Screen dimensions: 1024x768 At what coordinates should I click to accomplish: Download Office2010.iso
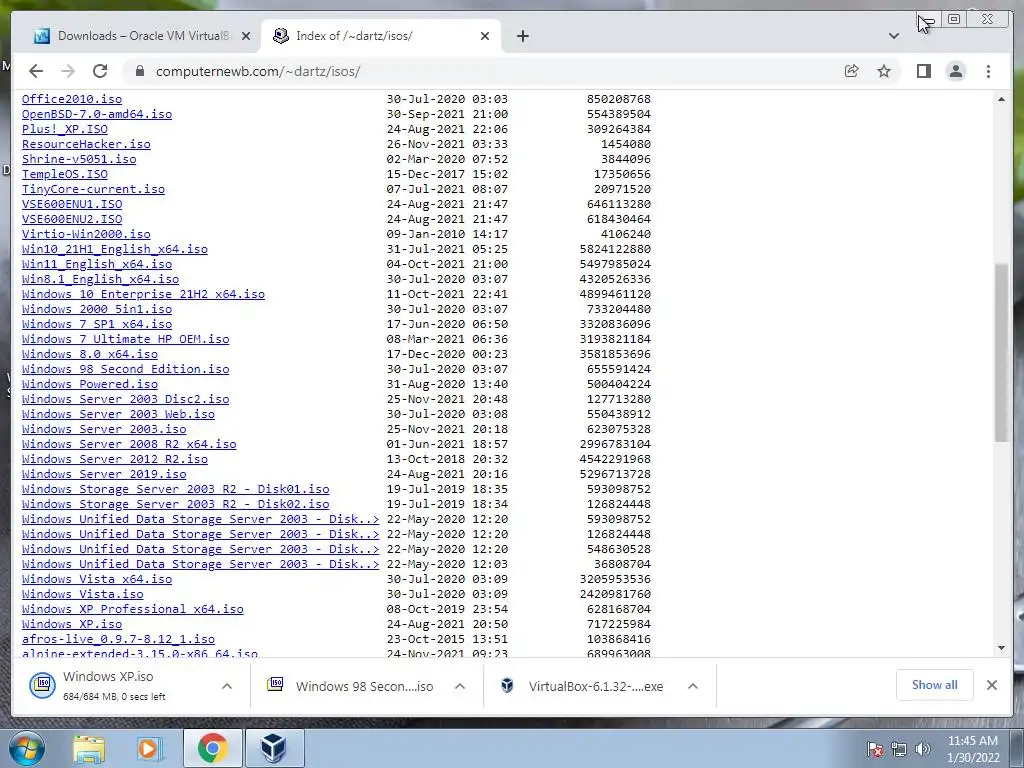[72, 99]
